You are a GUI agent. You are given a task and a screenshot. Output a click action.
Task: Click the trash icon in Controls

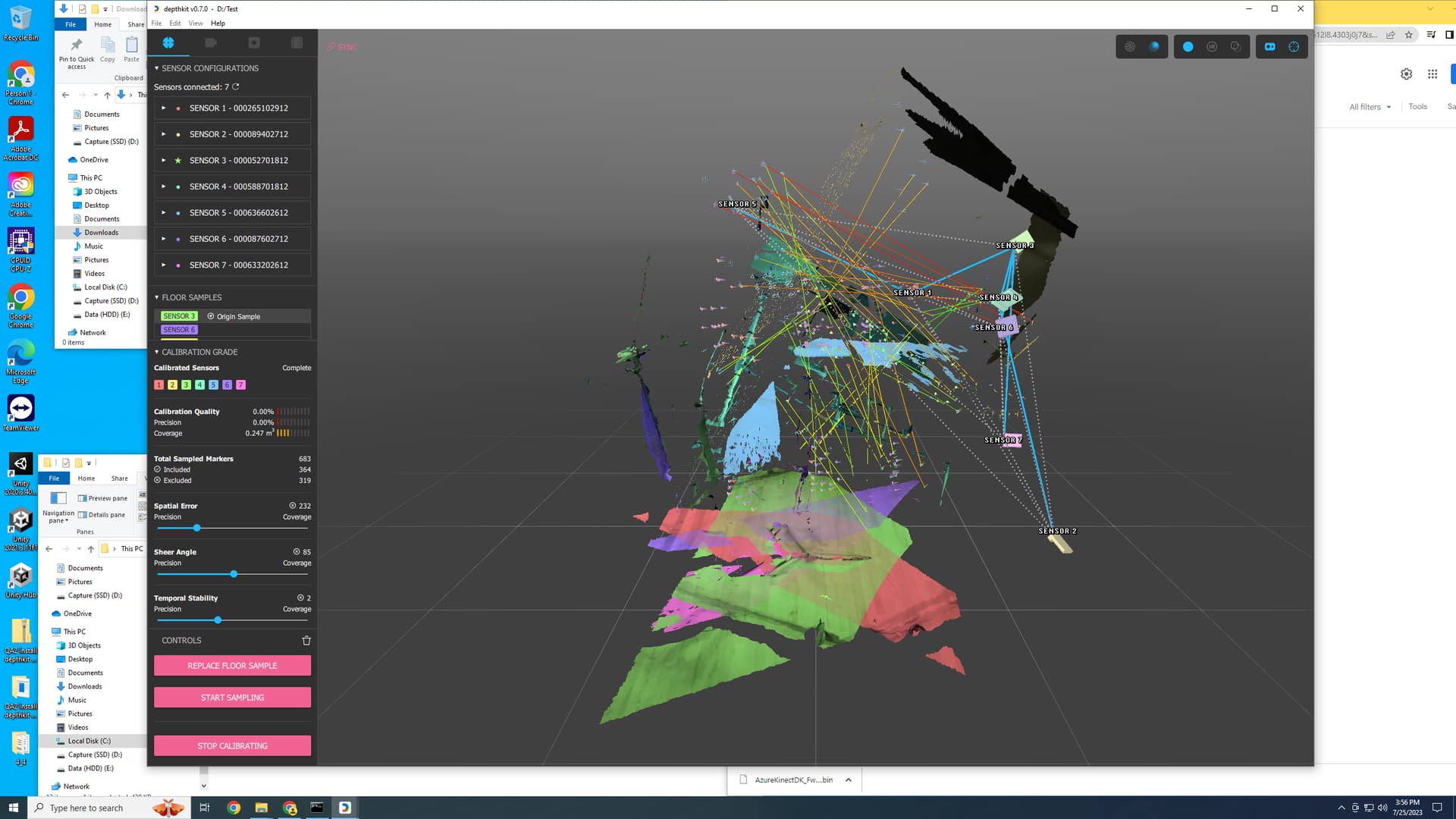[x=306, y=641]
